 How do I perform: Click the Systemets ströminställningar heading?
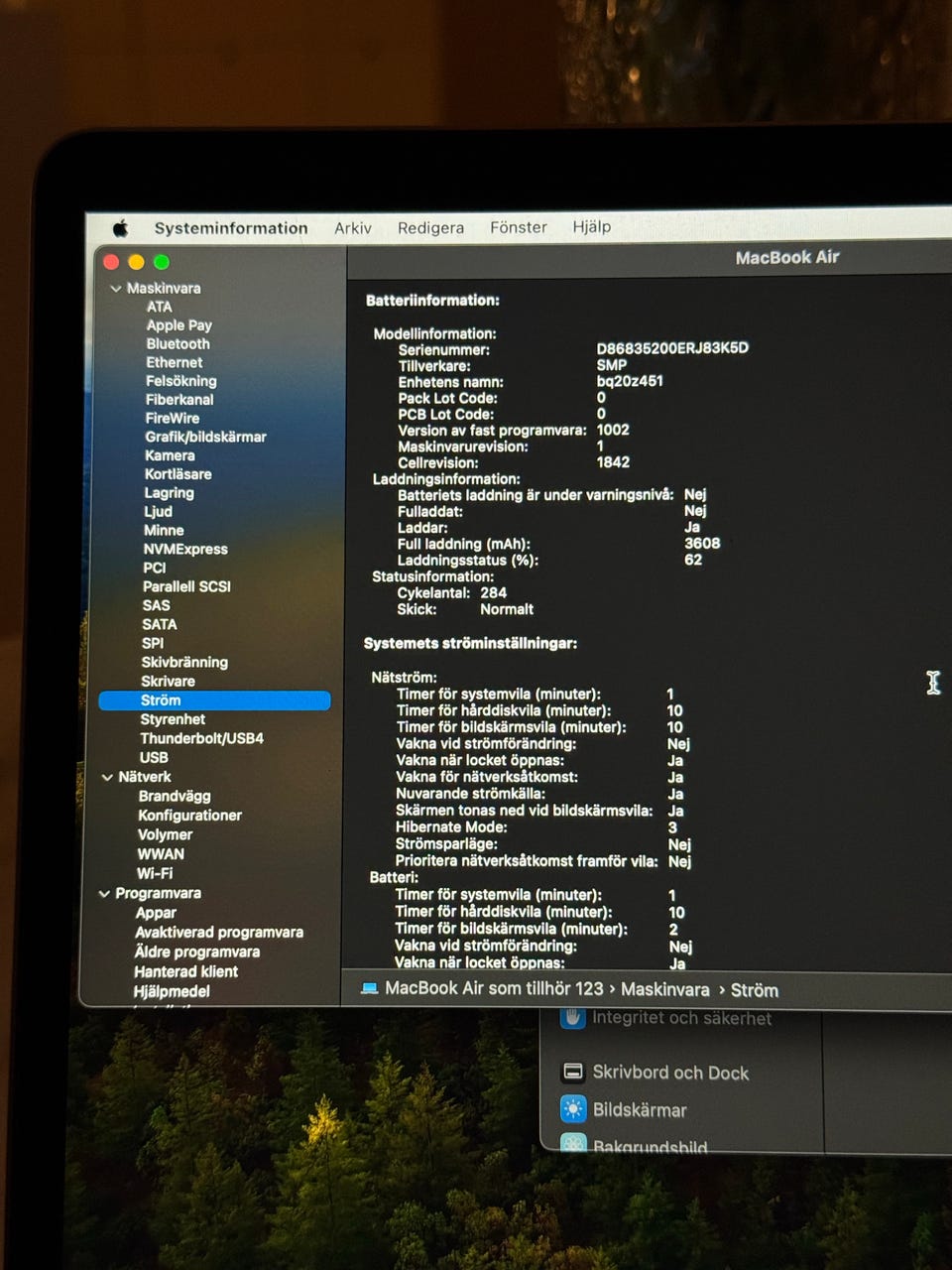click(x=470, y=644)
